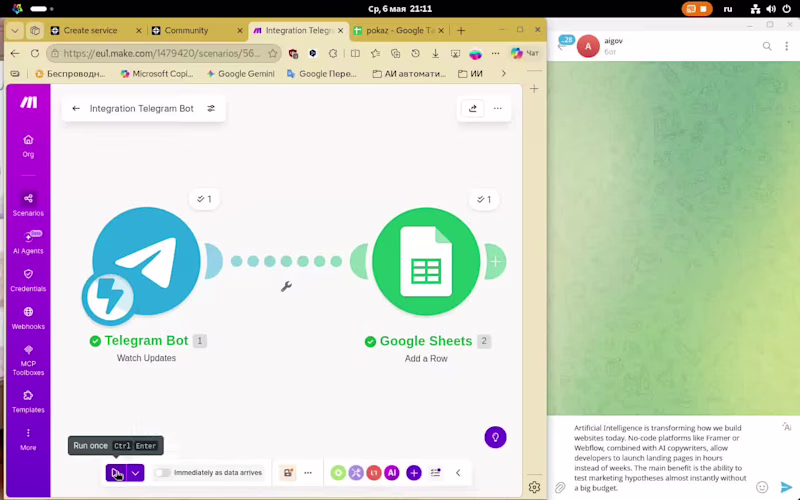
Task: Open Templates in the Make sidebar
Action: click(28, 401)
